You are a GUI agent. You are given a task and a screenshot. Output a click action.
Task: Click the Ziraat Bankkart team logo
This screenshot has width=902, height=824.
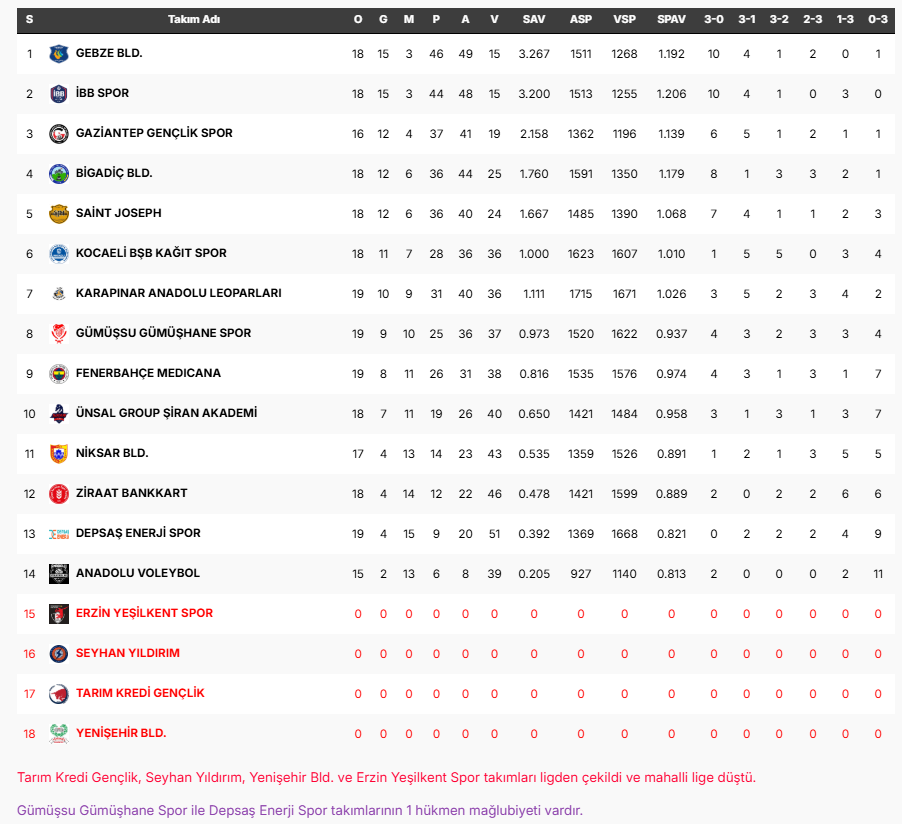pyautogui.click(x=59, y=494)
